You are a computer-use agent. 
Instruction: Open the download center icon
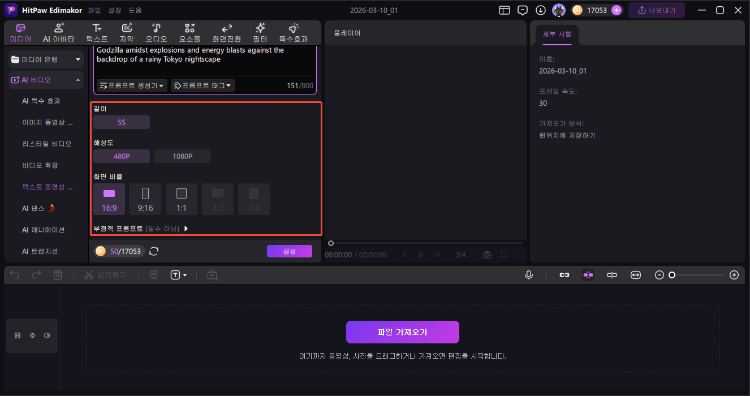540,10
